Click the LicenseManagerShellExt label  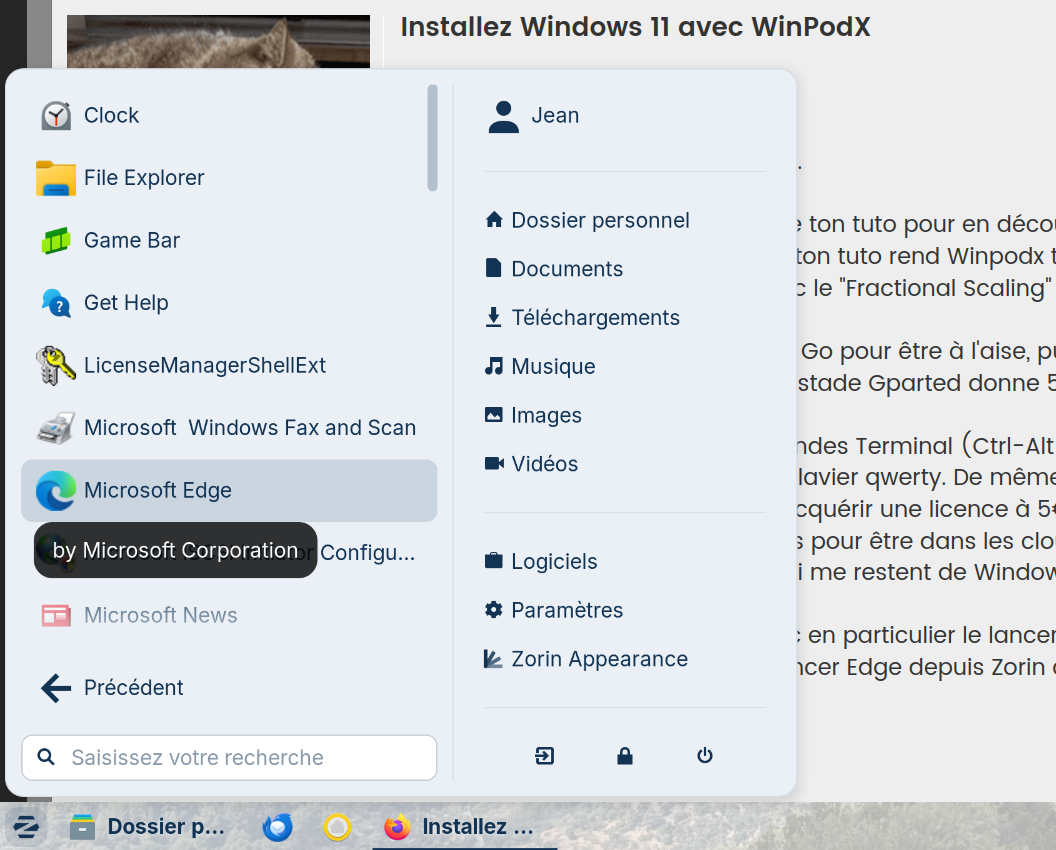pyautogui.click(x=205, y=365)
